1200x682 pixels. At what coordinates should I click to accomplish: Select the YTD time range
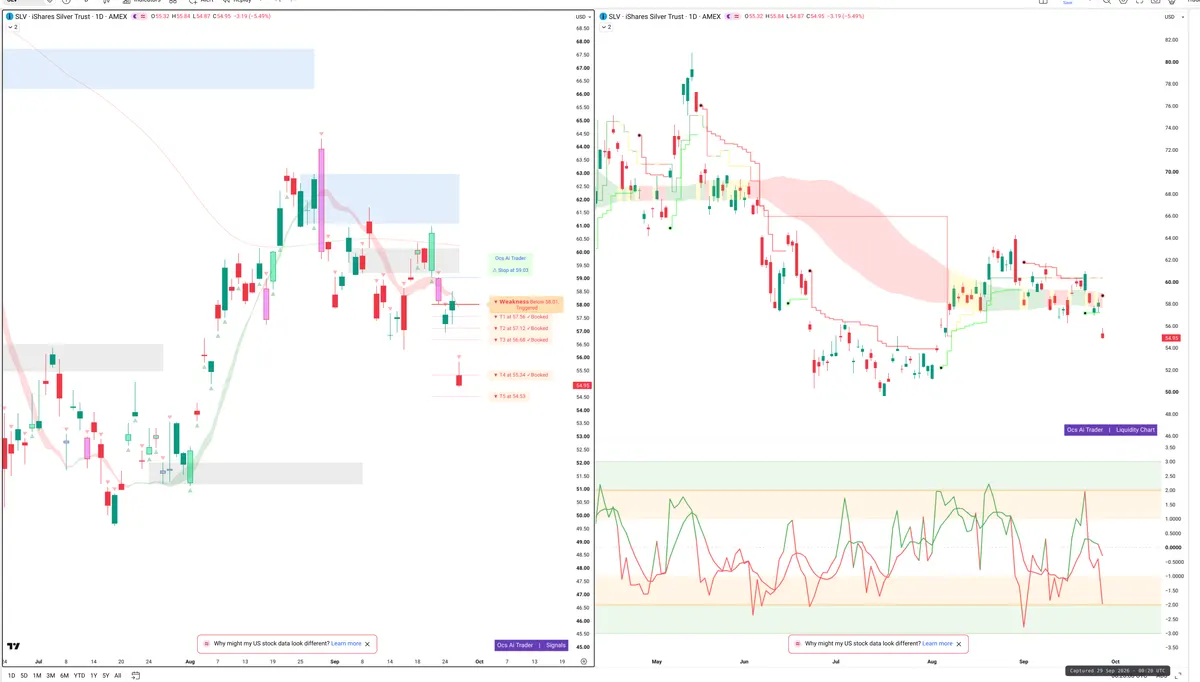(x=79, y=676)
